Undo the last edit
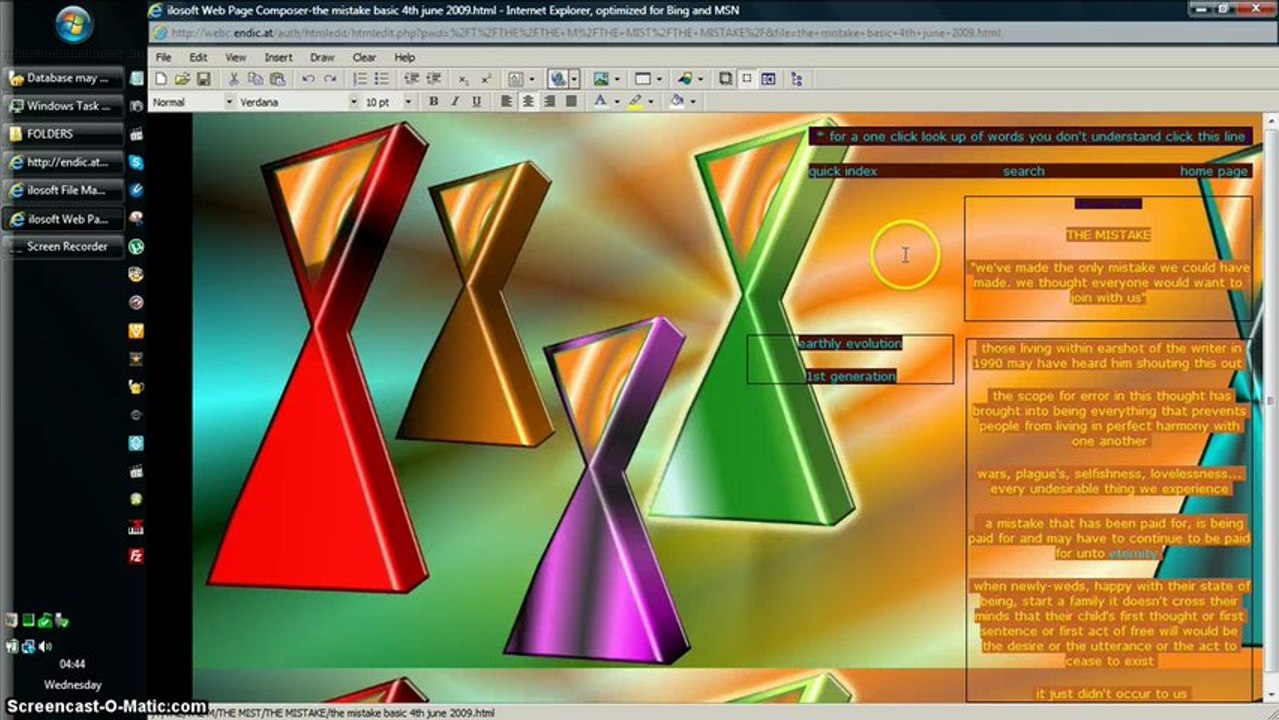Image resolution: width=1279 pixels, height=720 pixels. [x=308, y=79]
